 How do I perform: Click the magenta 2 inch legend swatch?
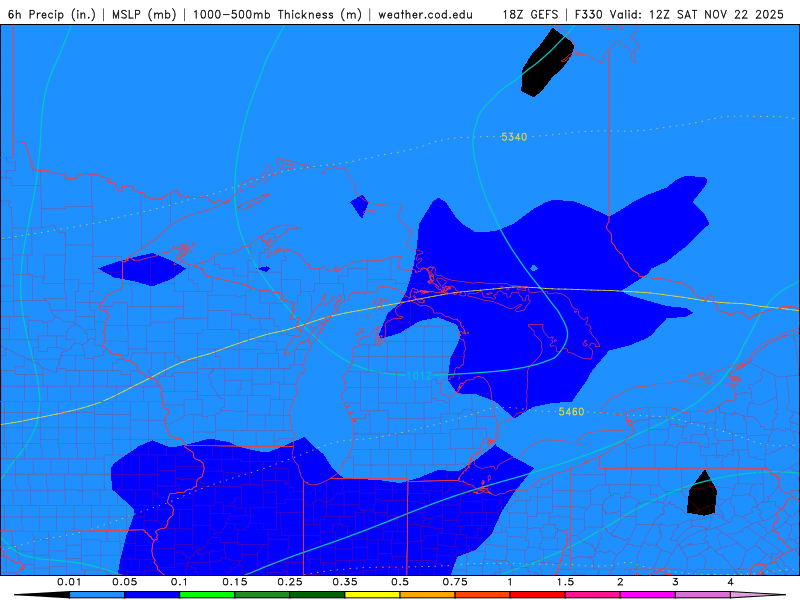tap(648, 595)
